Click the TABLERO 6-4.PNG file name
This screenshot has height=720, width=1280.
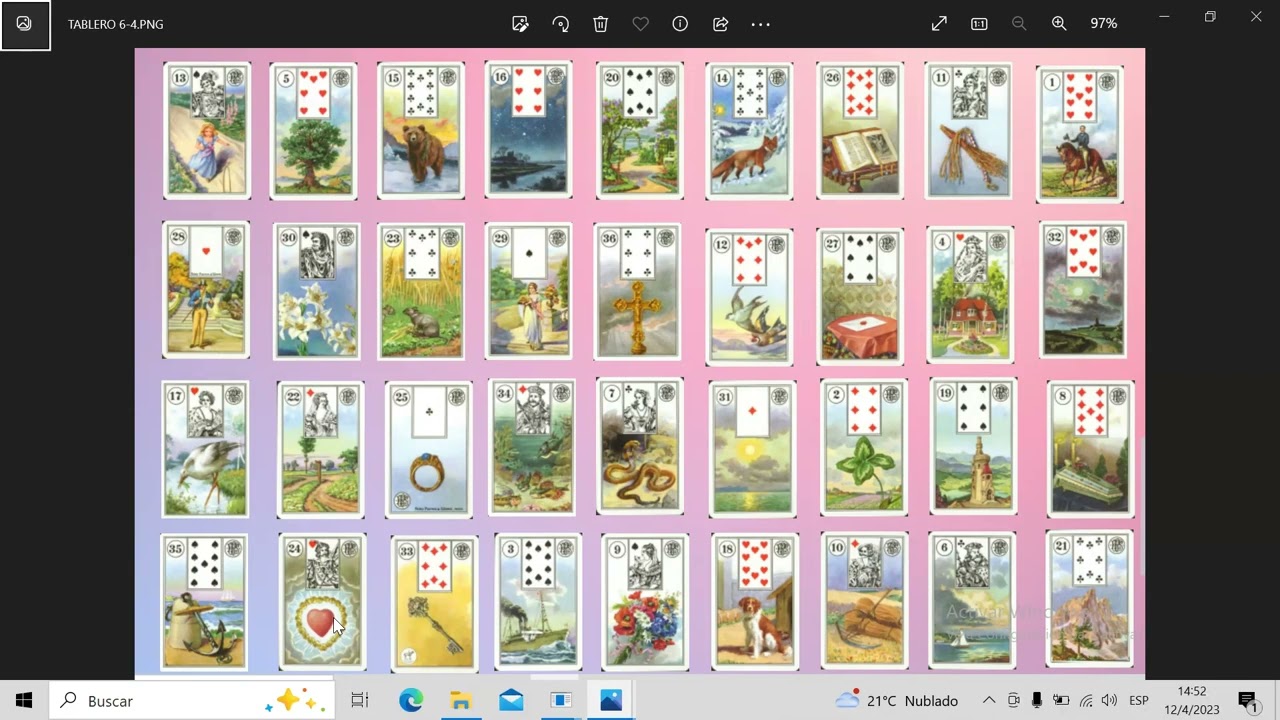[115, 24]
